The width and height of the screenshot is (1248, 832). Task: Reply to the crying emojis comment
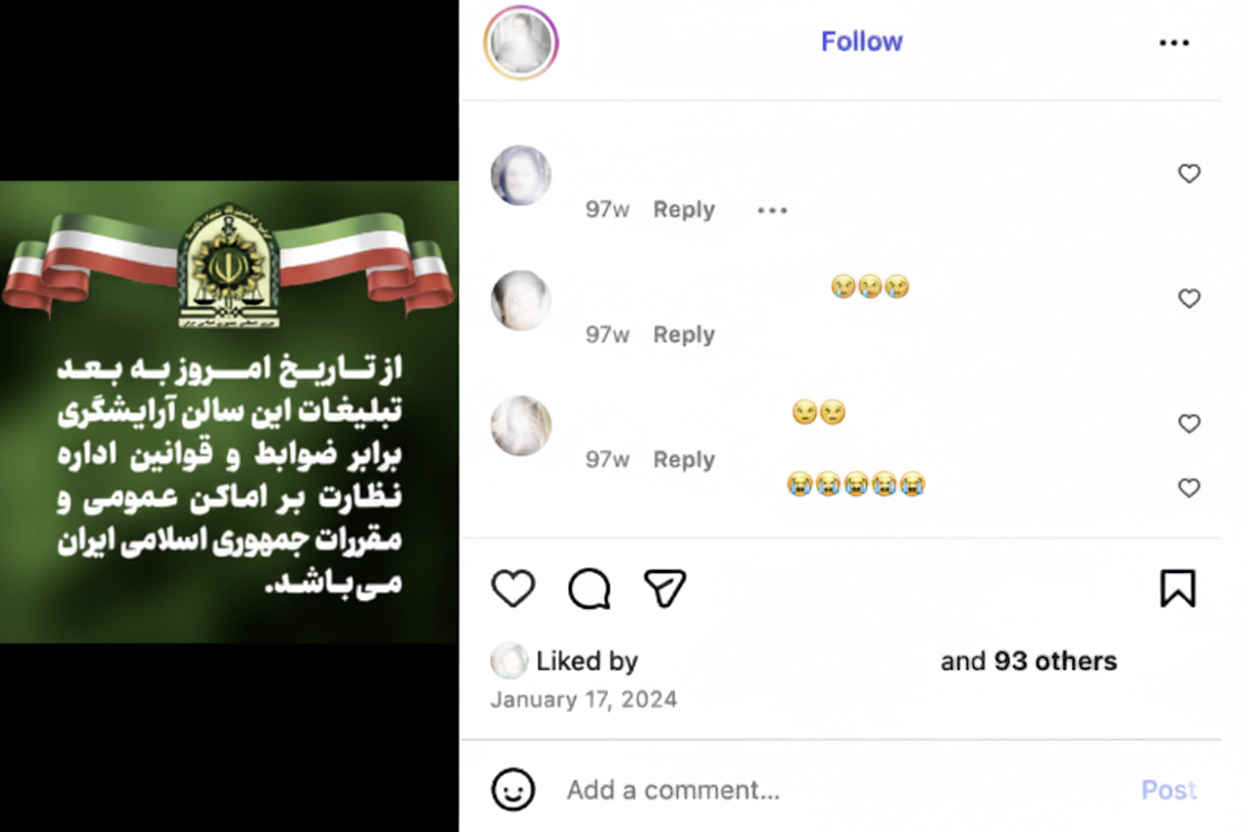click(x=684, y=335)
